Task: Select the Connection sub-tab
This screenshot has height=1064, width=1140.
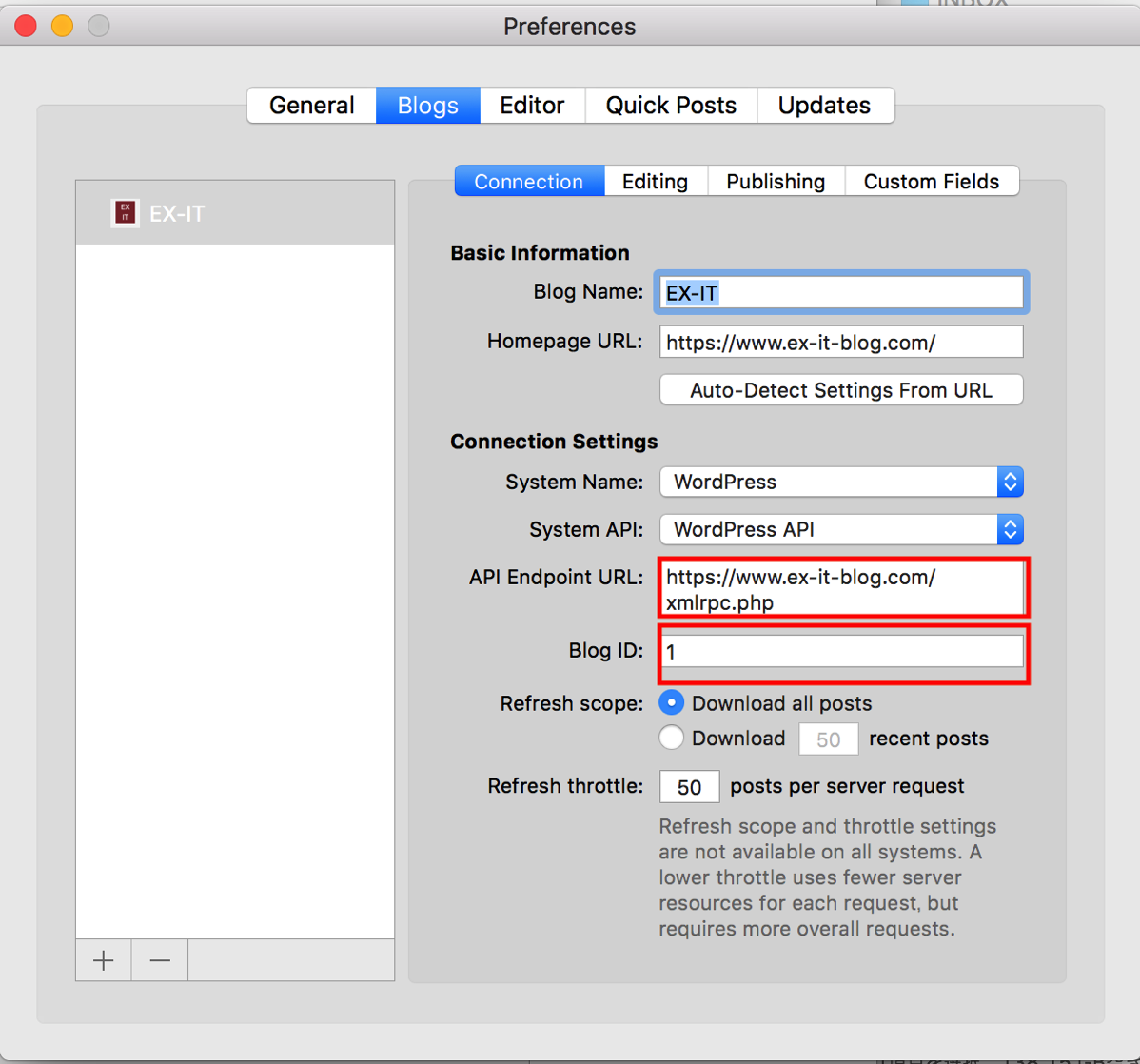Action: 529,181
